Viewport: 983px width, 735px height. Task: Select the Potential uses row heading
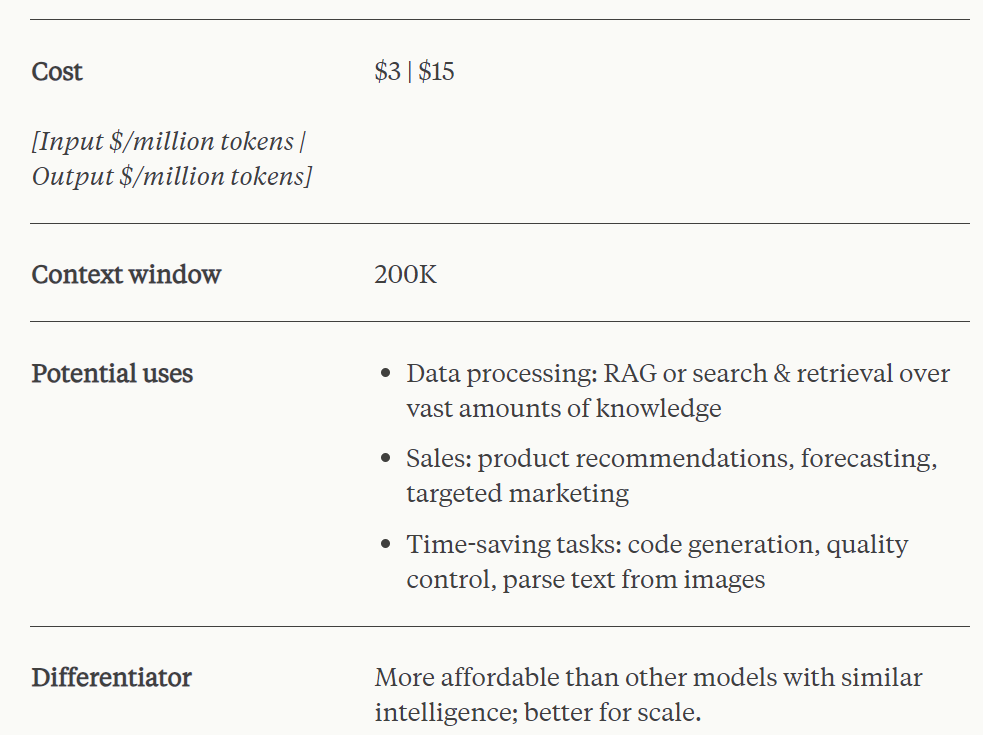pos(112,374)
